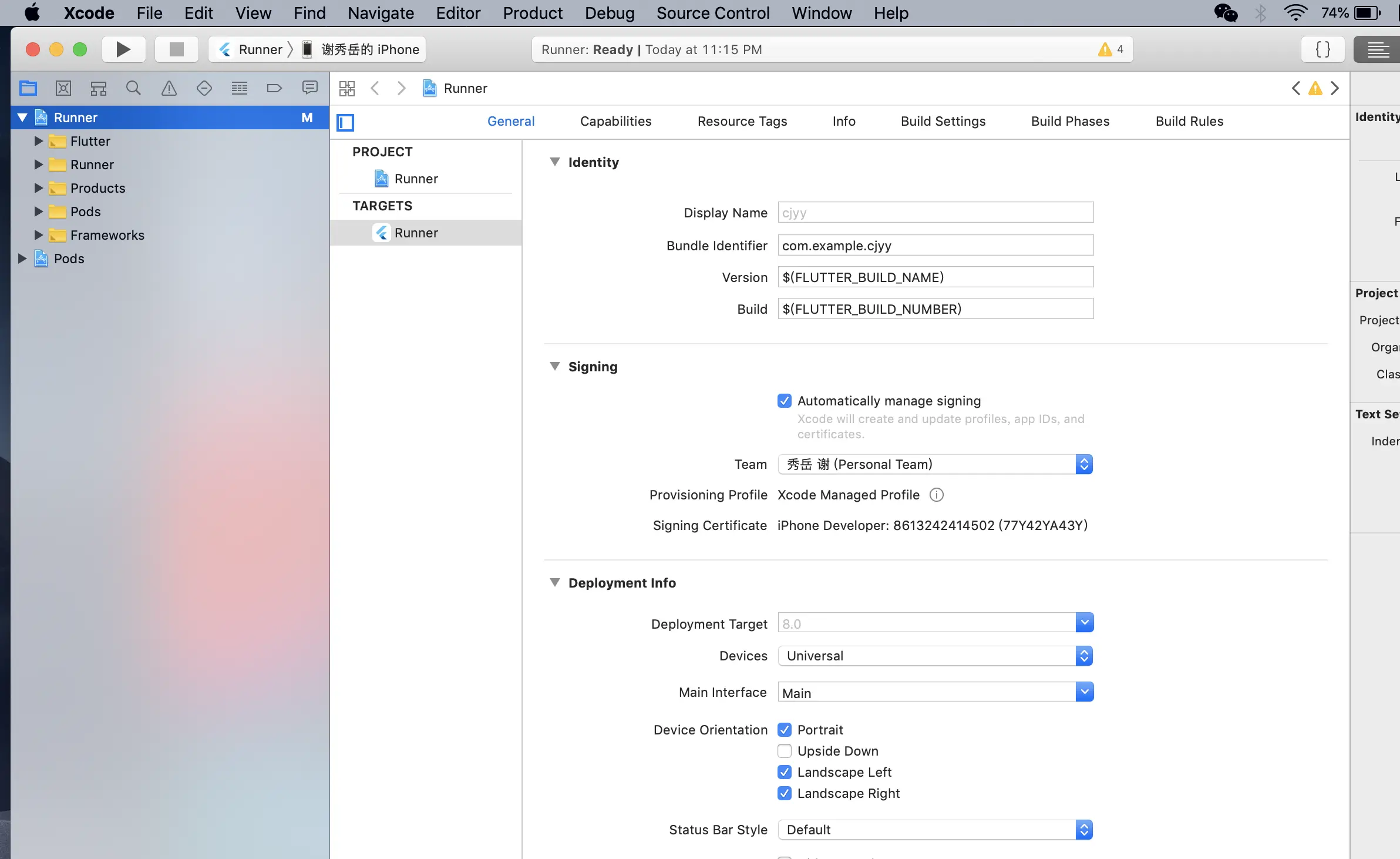
Task: Open the Devices dropdown showing Universal
Action: tap(935, 656)
